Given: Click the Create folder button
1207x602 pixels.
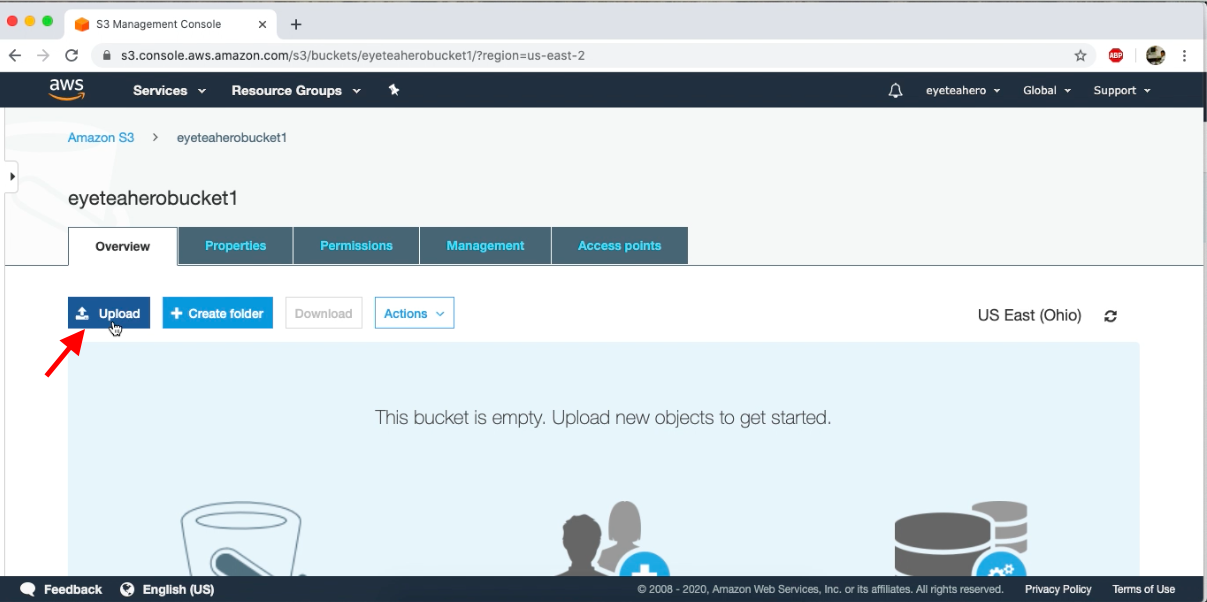Looking at the screenshot, I should (x=217, y=313).
